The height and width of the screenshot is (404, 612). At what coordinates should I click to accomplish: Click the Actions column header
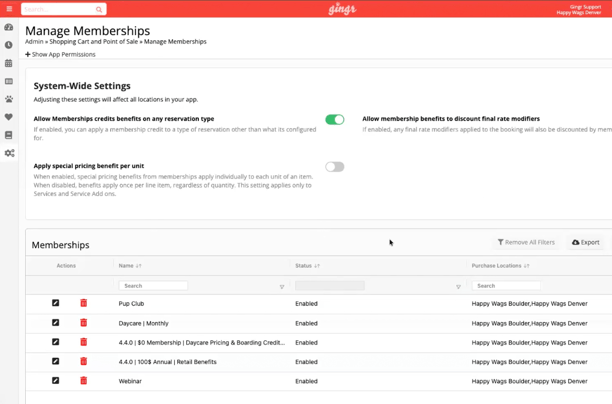[66, 266]
